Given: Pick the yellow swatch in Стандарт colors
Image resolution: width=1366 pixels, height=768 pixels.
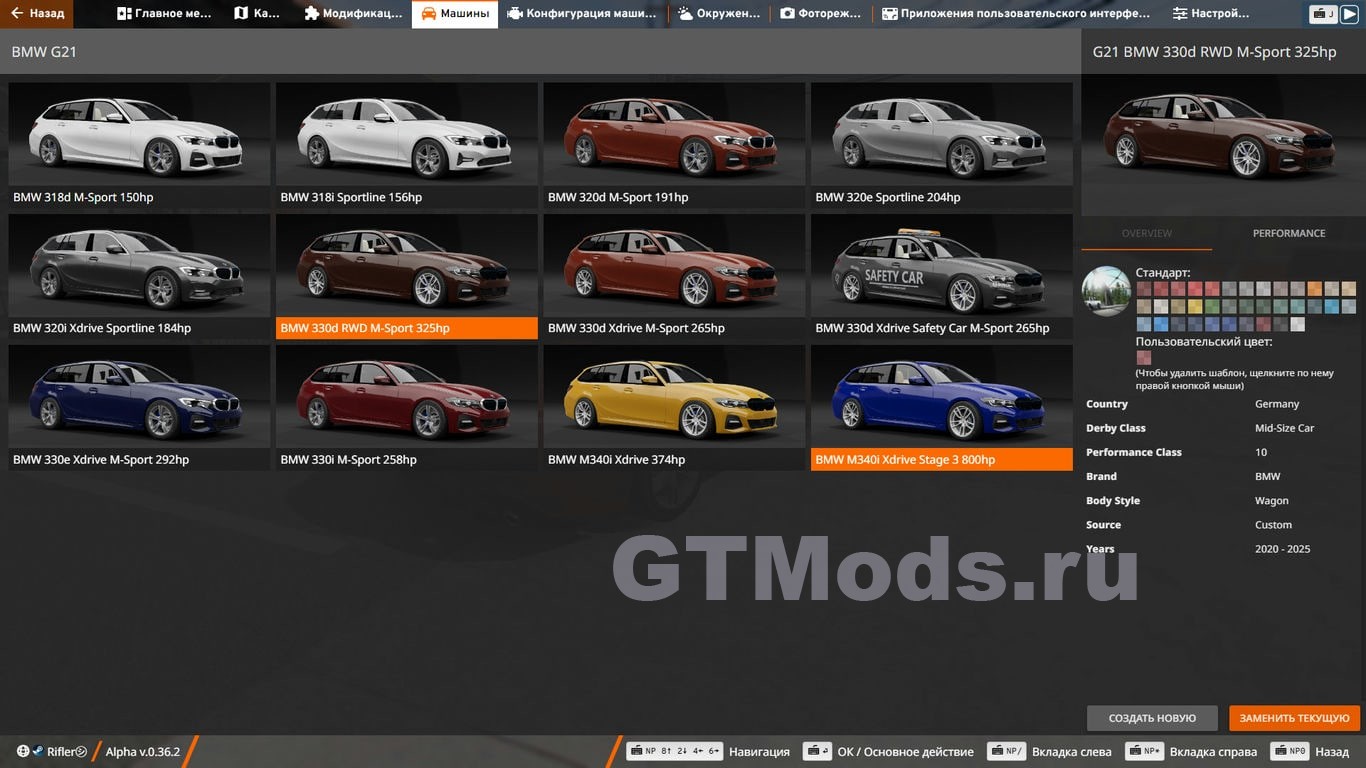Looking at the screenshot, I should click(x=1195, y=306).
